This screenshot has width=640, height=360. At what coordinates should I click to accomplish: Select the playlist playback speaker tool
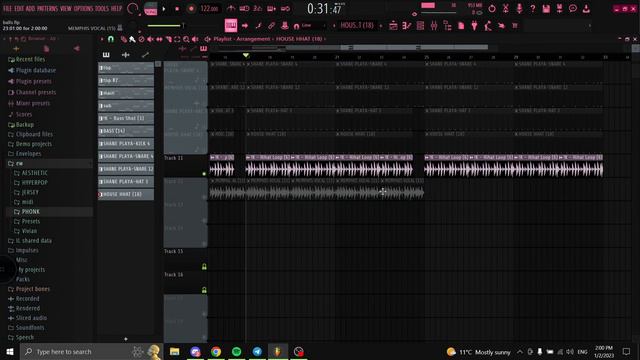click(x=195, y=39)
